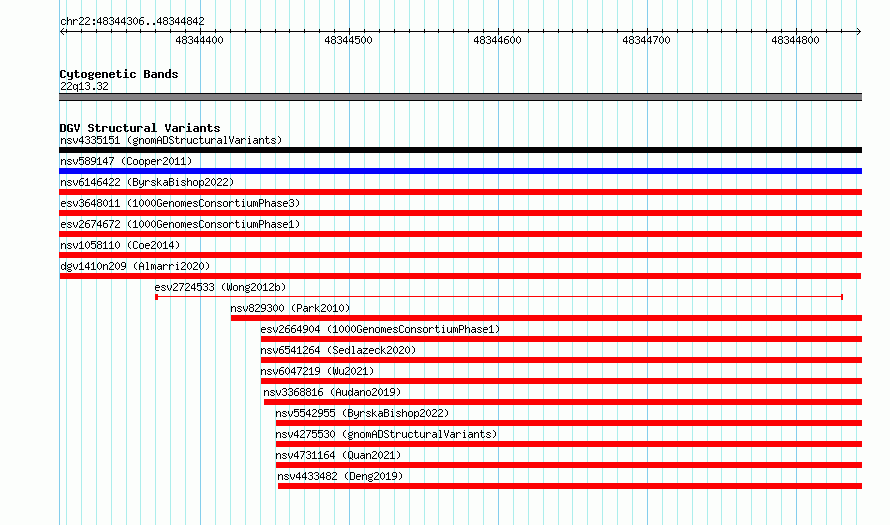The height and width of the screenshot is (525, 890).
Task: Click the thin red esv2724533 span line
Action: (x=499, y=297)
